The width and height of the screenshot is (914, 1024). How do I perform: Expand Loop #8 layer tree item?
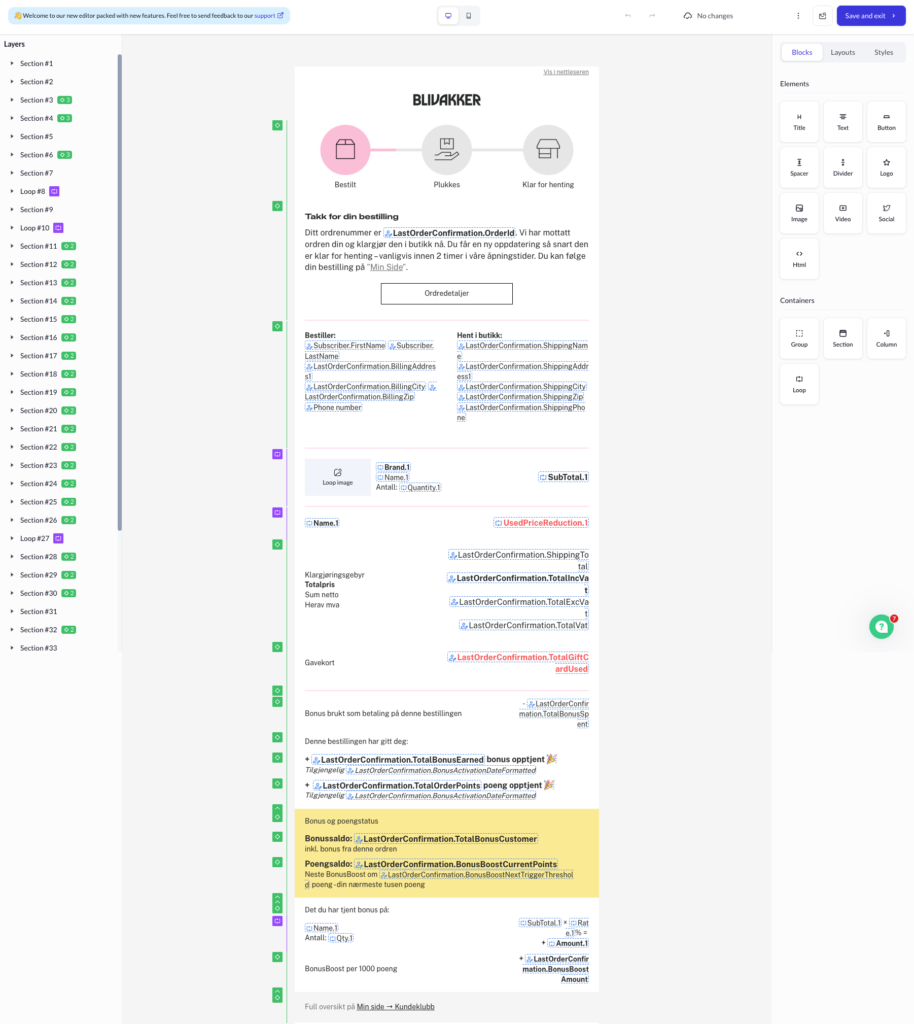12,191
